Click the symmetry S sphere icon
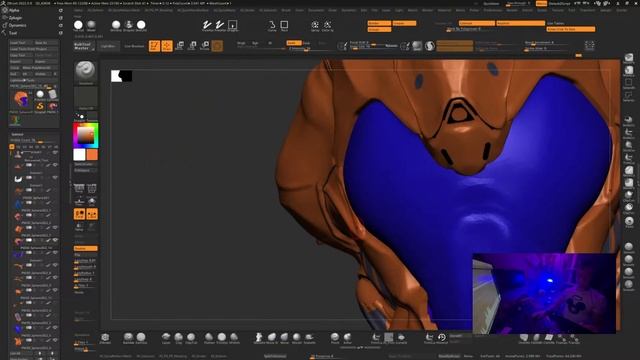Image resolution: width=640 pixels, height=360 pixels. [x=430, y=46]
